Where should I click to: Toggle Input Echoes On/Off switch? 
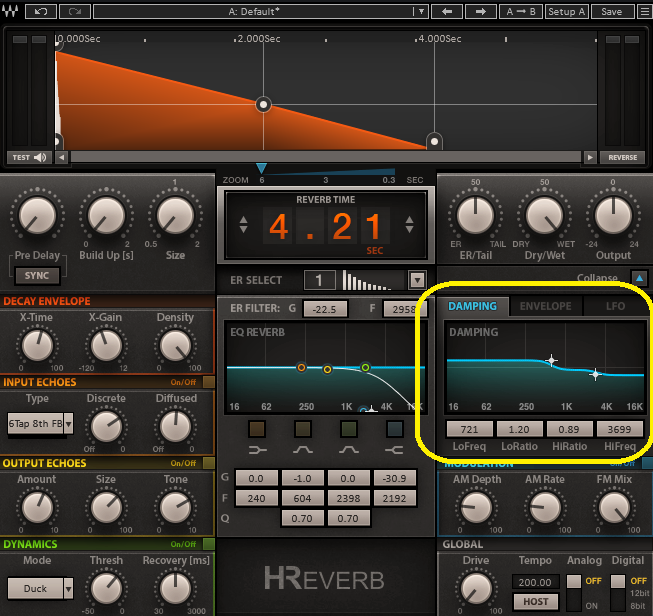(207, 382)
